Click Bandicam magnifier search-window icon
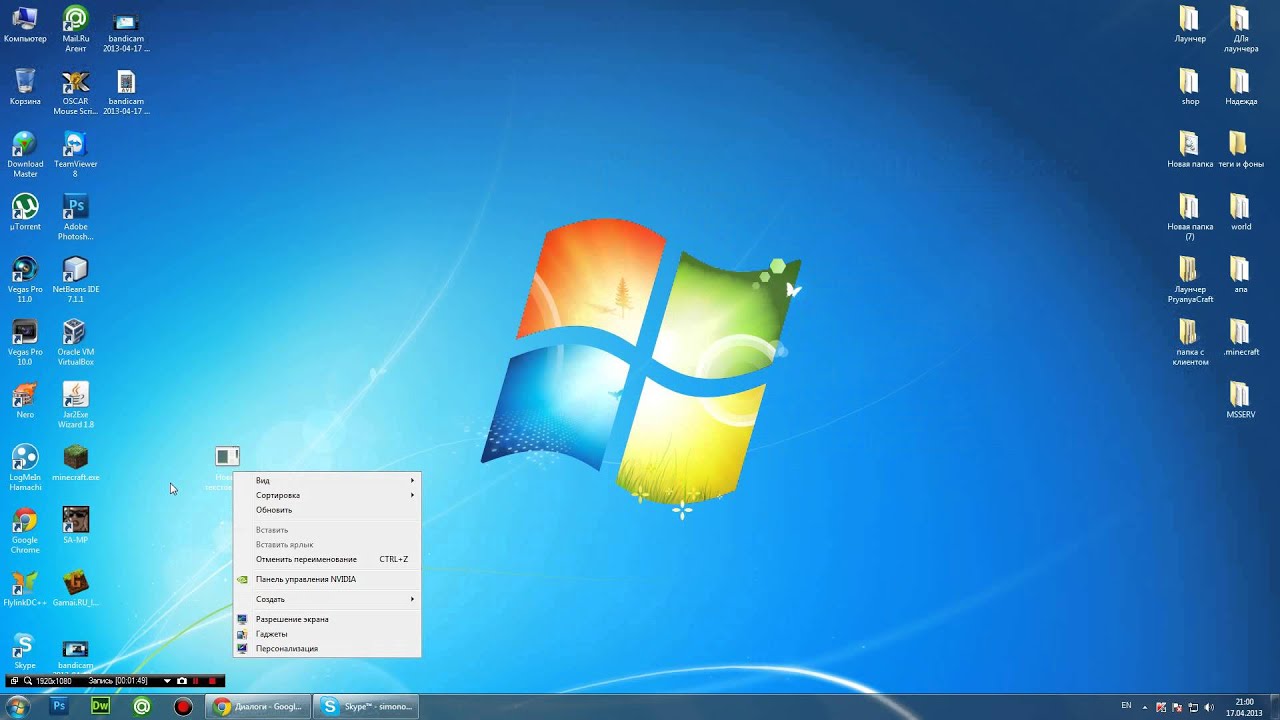This screenshot has height=720, width=1280. click(x=28, y=681)
